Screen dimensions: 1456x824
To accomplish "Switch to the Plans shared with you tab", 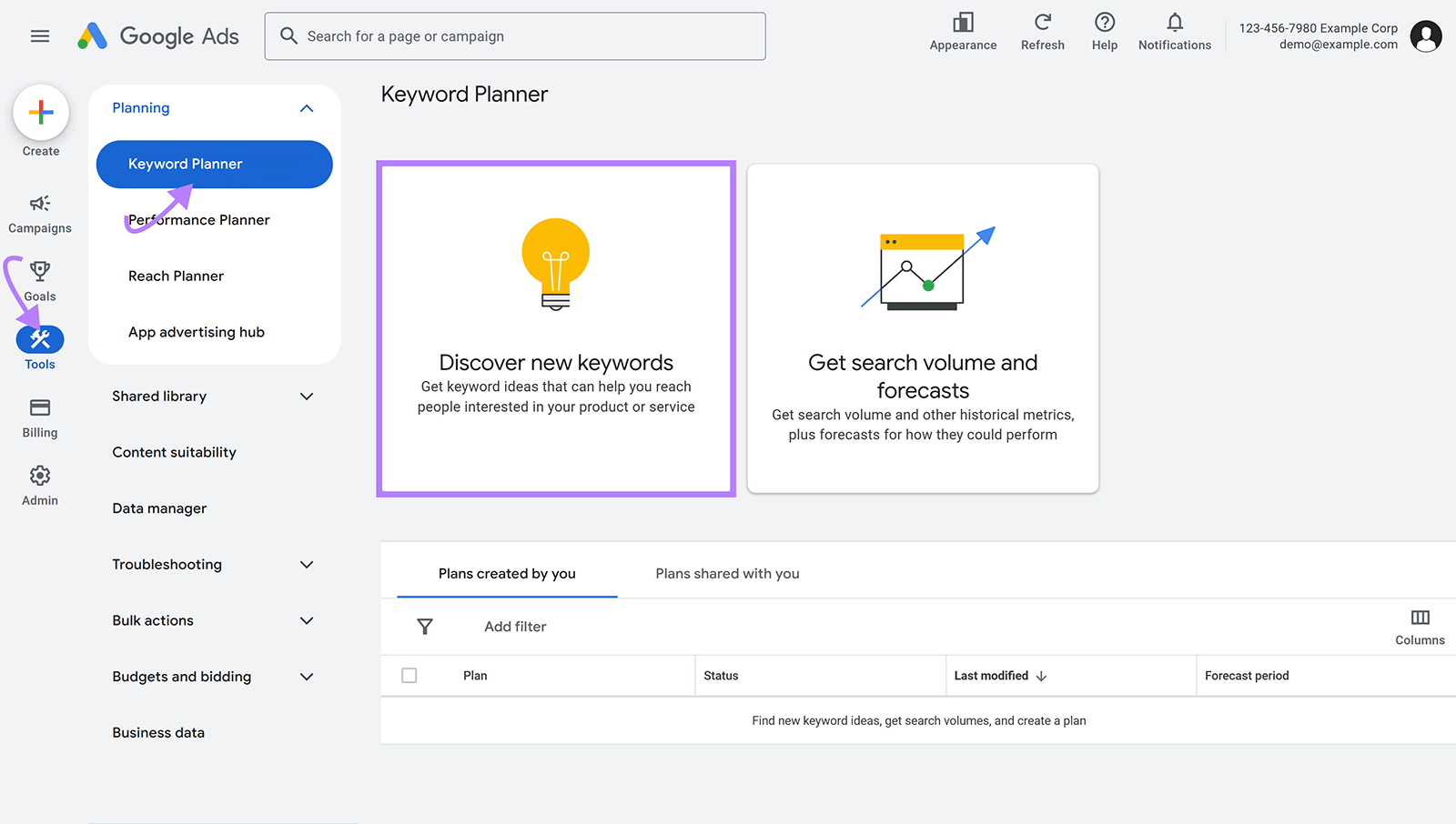I will (x=726, y=573).
